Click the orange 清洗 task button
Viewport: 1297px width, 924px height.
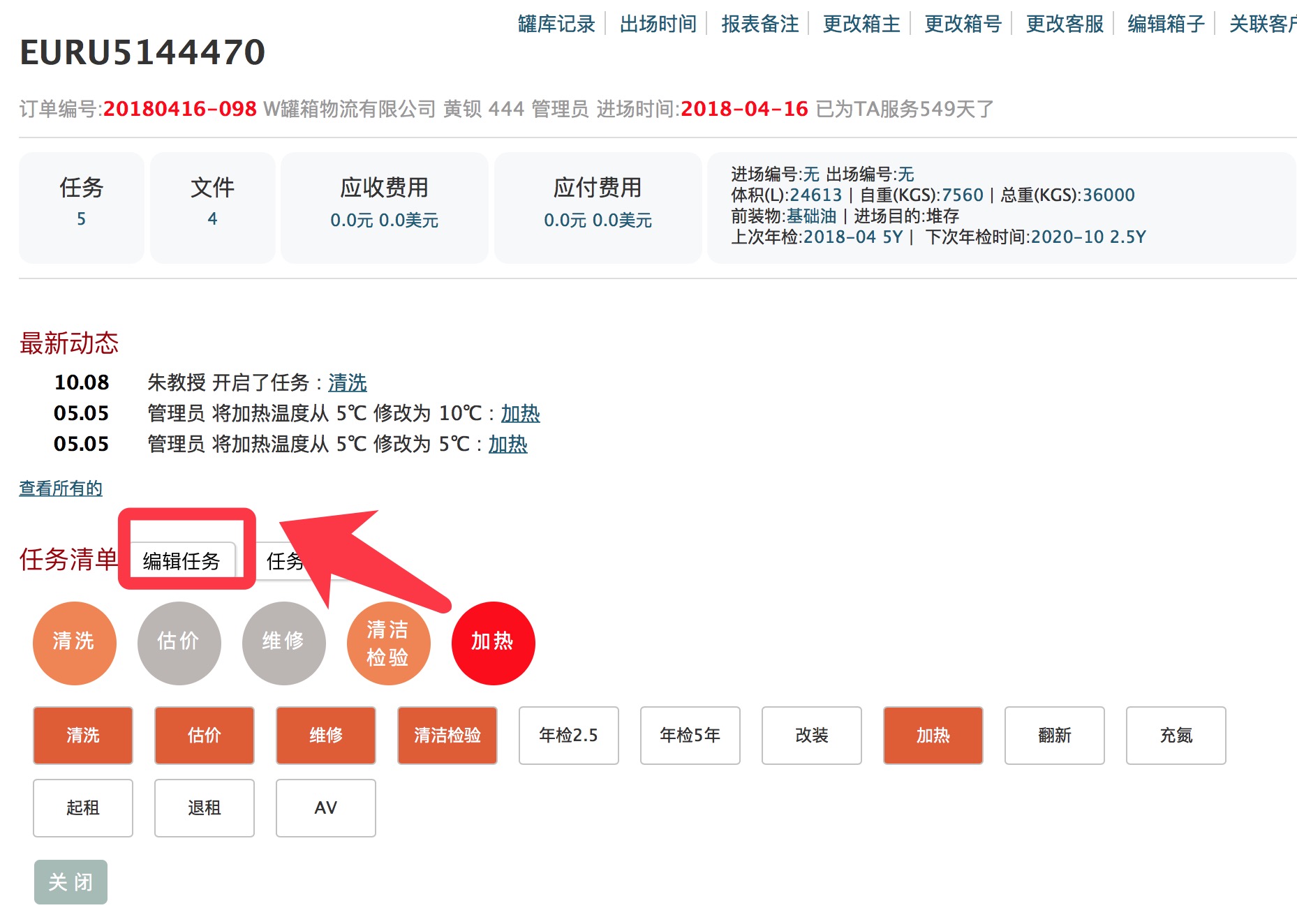(82, 735)
